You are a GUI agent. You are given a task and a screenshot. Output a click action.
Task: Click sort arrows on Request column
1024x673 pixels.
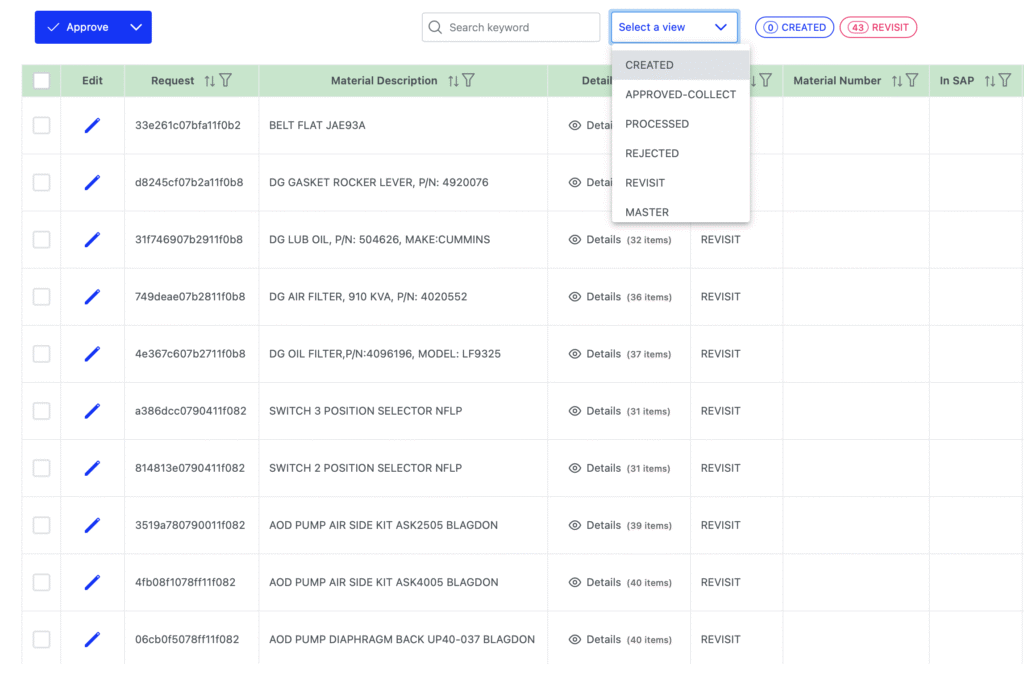pyautogui.click(x=209, y=81)
